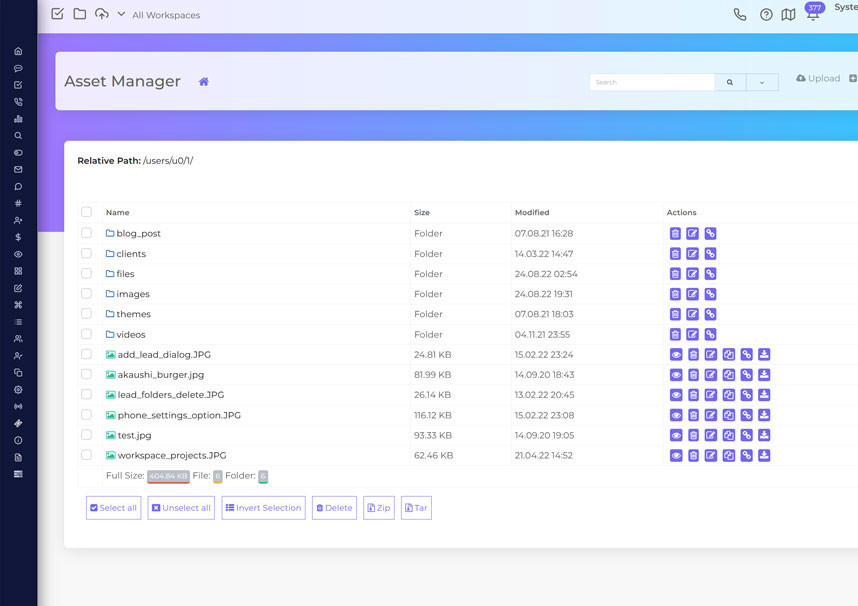858x606 pixels.
Task: Download the akaushi_burger.jpg file
Action: pos(764,374)
